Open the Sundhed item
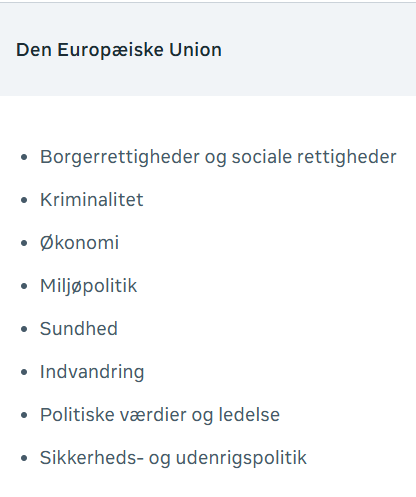416x497 pixels. pos(79,329)
